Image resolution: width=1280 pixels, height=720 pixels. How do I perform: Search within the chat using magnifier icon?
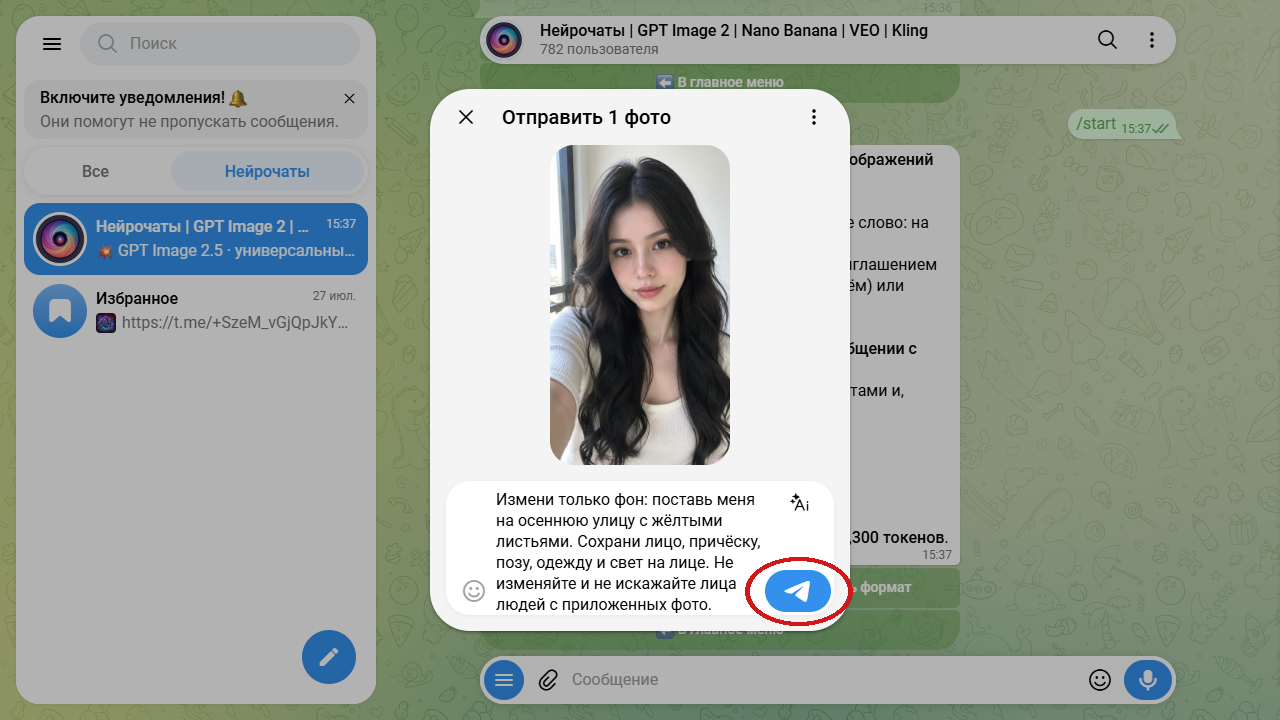1107,40
